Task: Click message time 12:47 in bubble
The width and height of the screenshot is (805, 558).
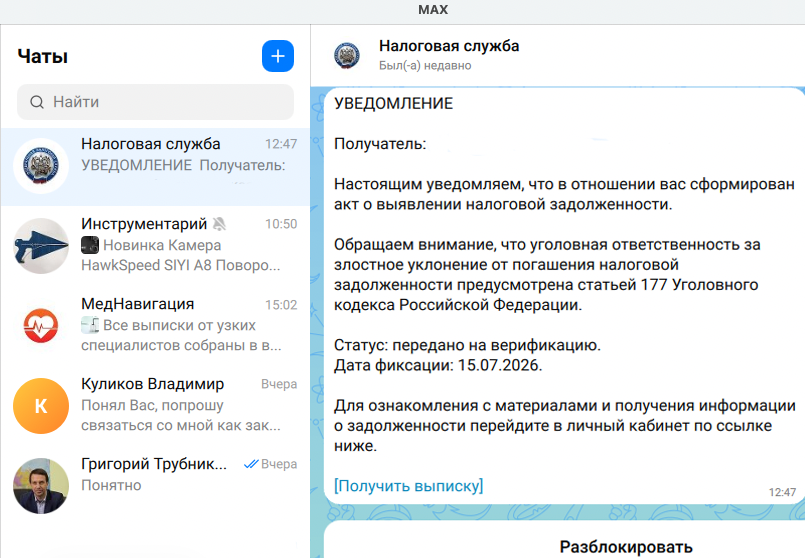Action: click(x=782, y=492)
